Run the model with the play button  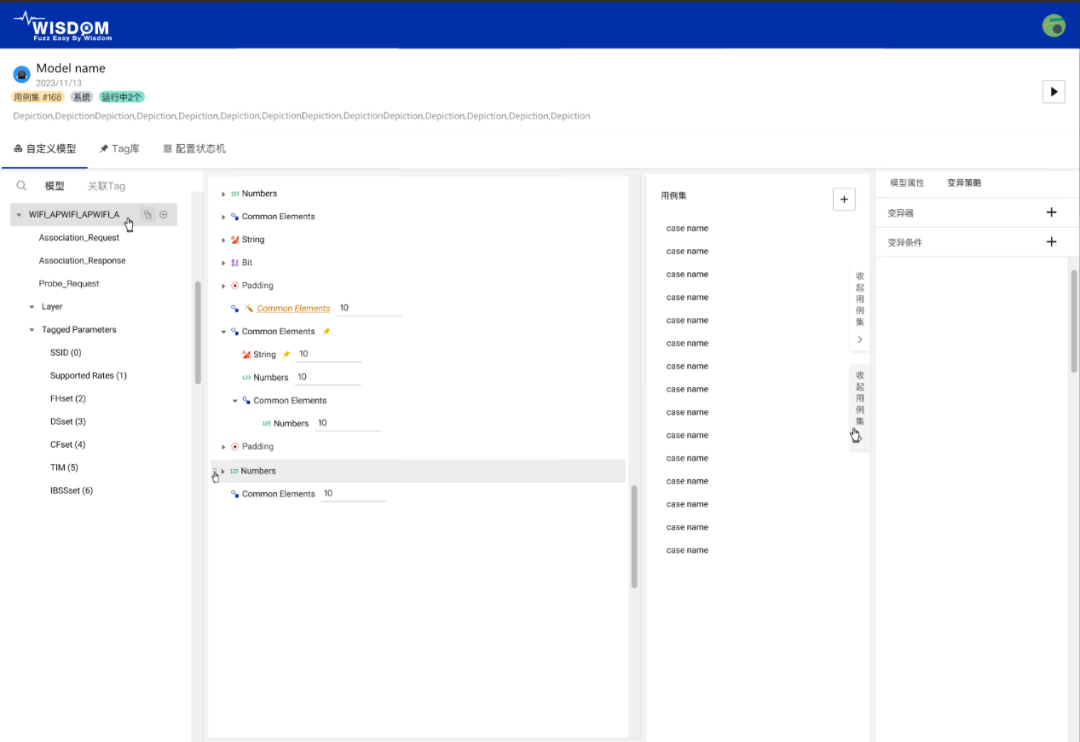(x=1053, y=92)
